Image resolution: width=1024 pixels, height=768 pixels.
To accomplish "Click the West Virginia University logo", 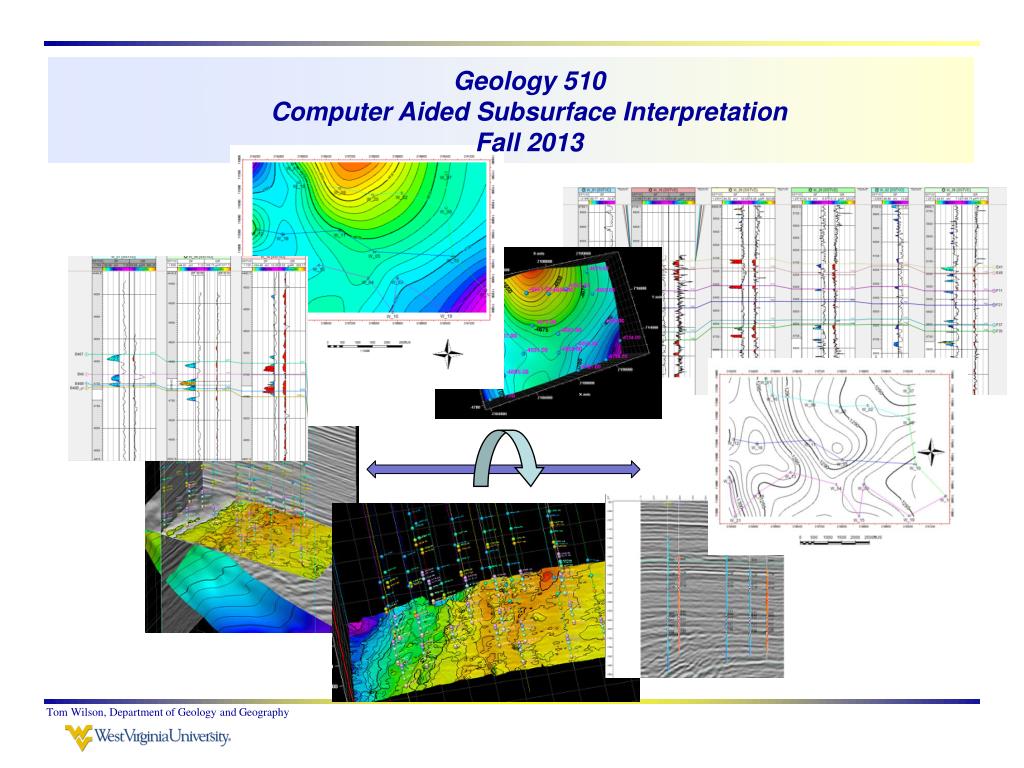I will (x=148, y=737).
